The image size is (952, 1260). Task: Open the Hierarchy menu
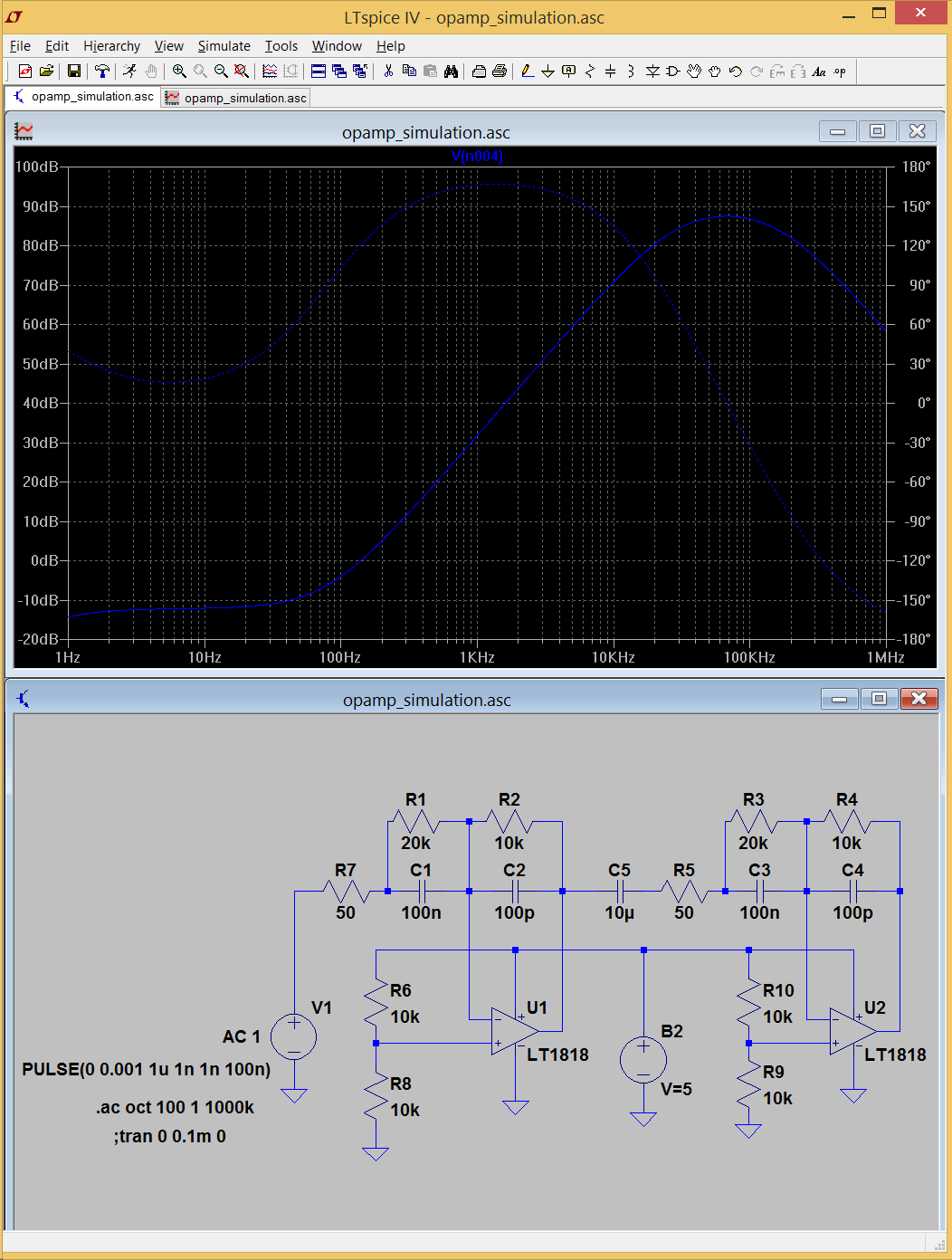pyautogui.click(x=111, y=46)
